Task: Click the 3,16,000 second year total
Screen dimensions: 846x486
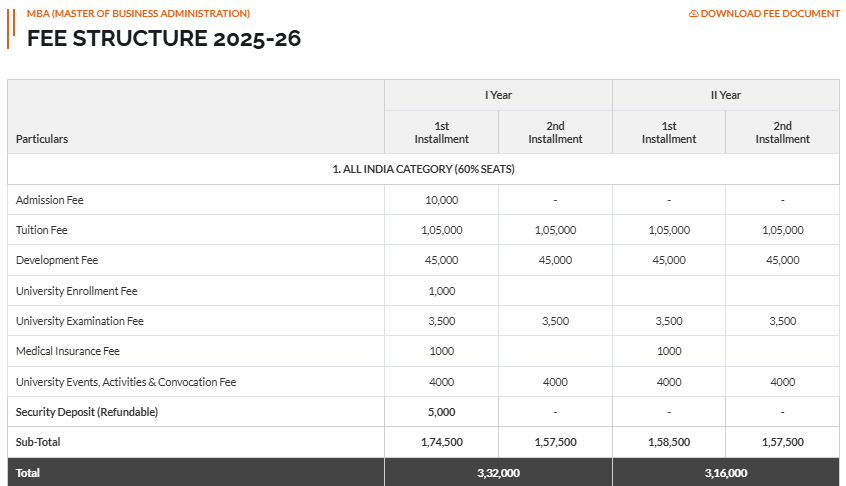Action: click(725, 473)
